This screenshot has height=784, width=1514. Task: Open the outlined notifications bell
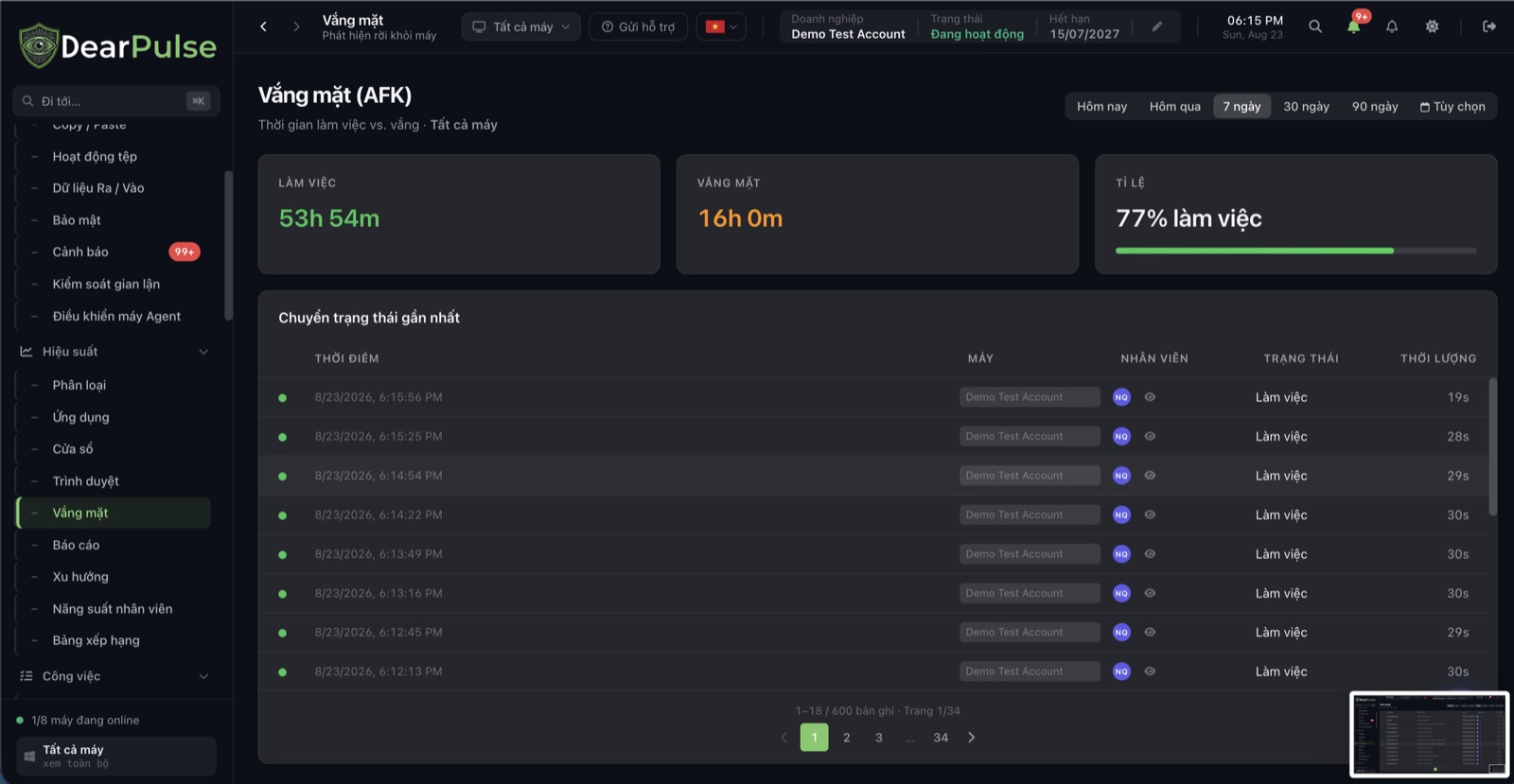coord(1392,26)
